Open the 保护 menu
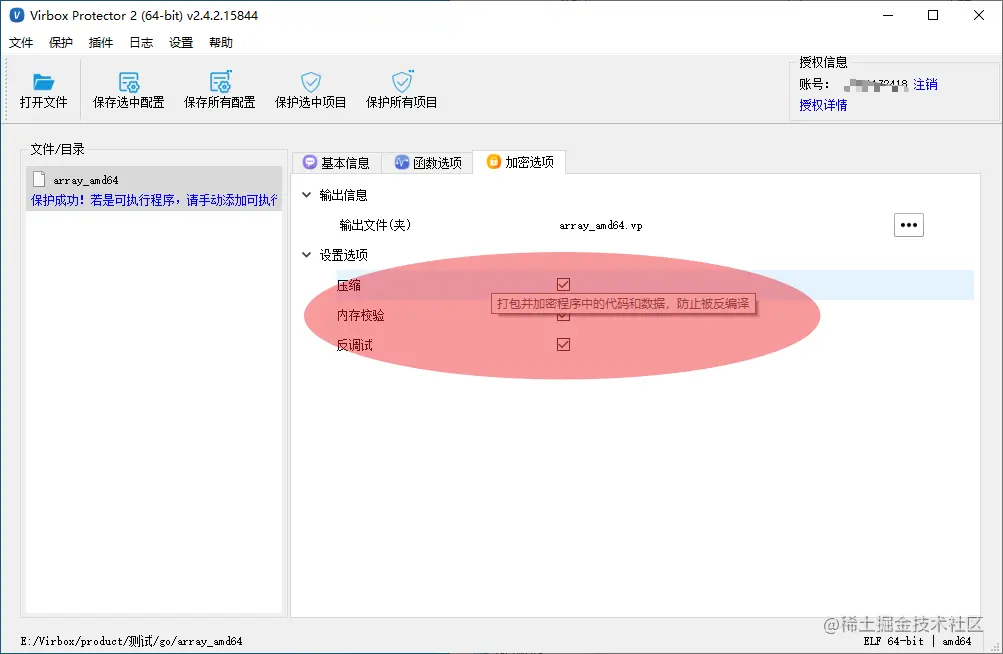 coord(61,43)
